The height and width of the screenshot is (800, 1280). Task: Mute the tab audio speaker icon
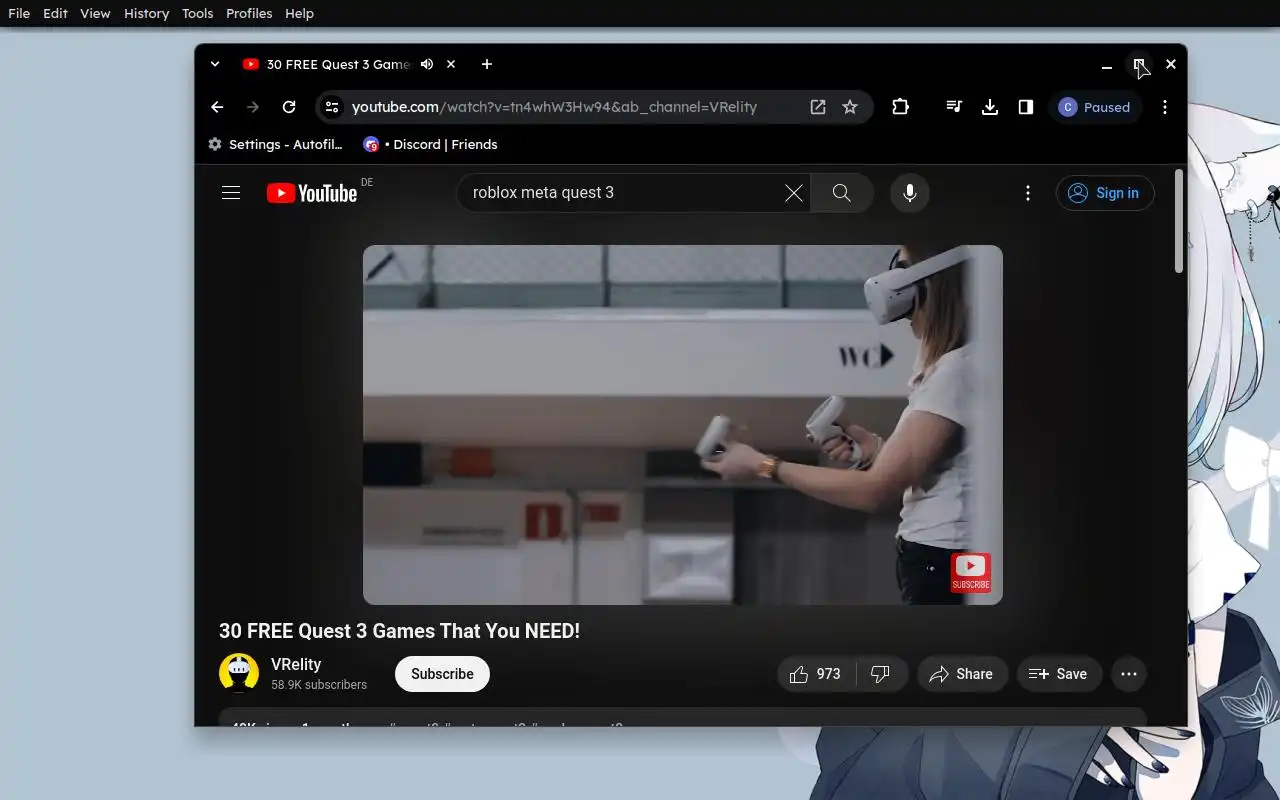click(427, 64)
